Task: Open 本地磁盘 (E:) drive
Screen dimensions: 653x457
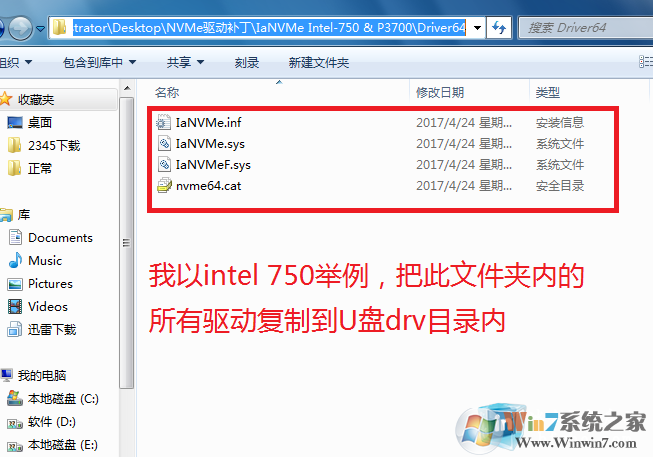Action: 62,445
